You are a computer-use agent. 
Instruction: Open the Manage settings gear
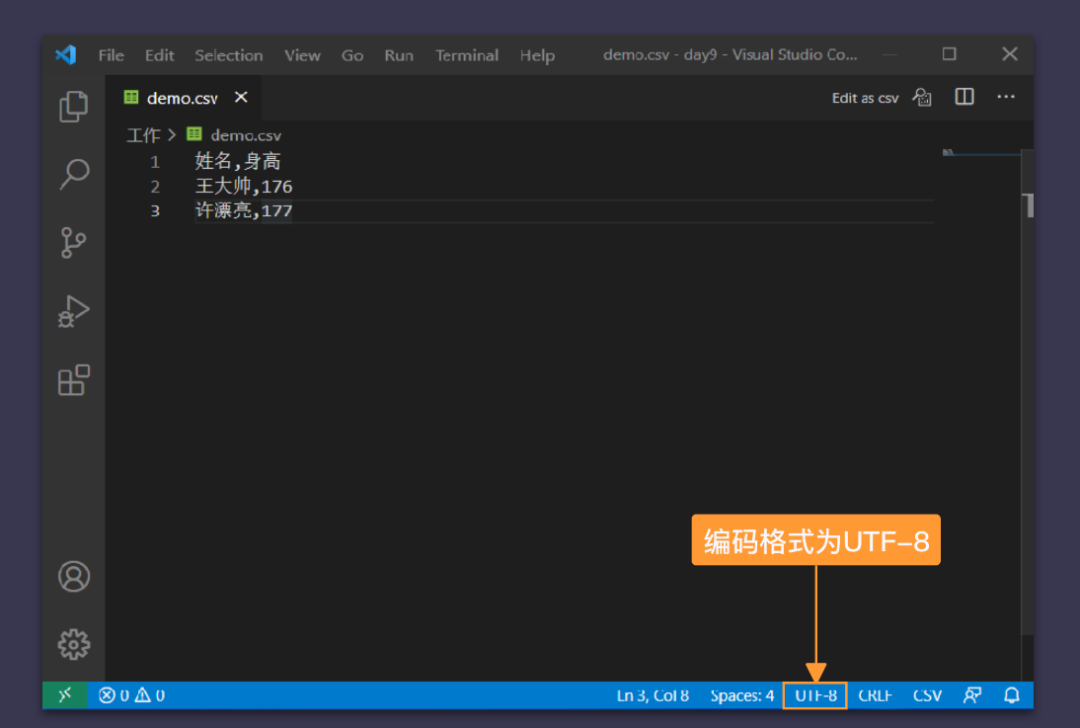tap(73, 645)
